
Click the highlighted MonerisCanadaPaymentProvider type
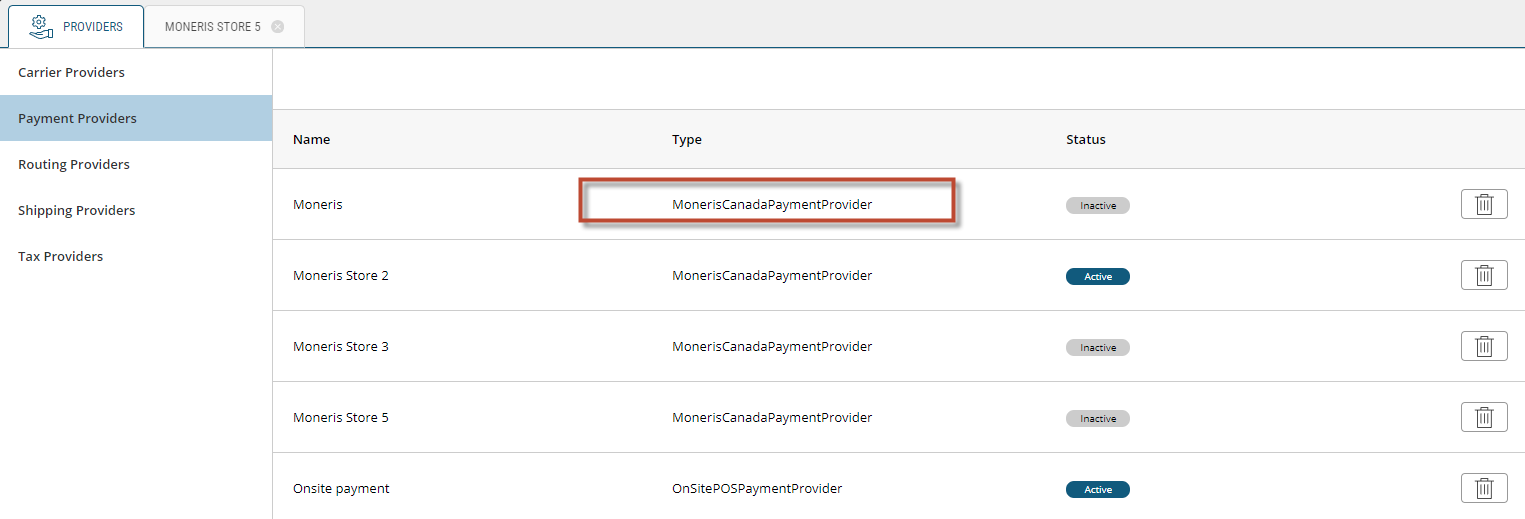[771, 204]
